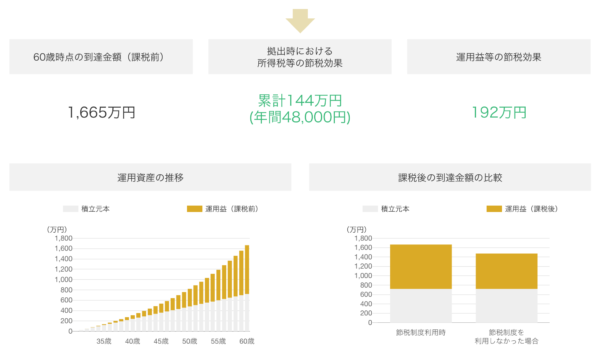
Task: Click the gold 運用益（課税後）legend swatch
Action: [494, 209]
